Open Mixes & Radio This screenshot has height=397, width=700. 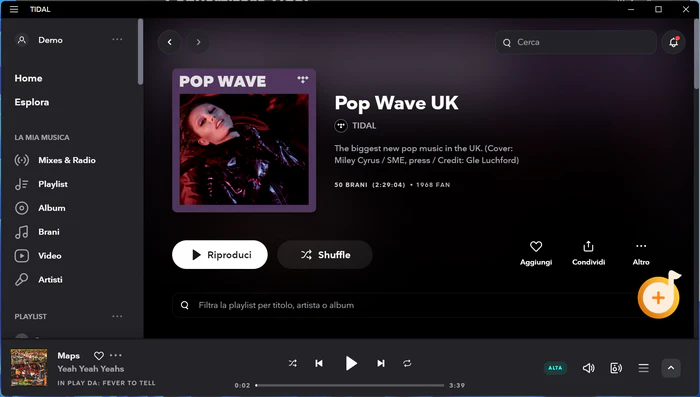coord(55,160)
